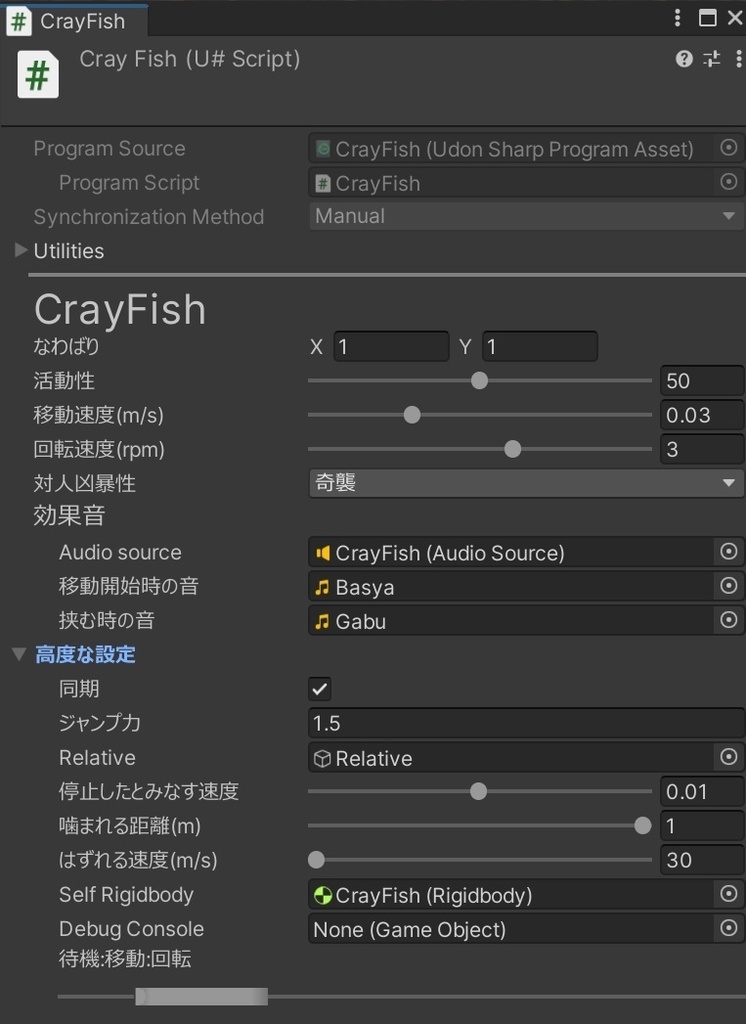Click the horizontal scrollbar at the bottom

[200, 996]
